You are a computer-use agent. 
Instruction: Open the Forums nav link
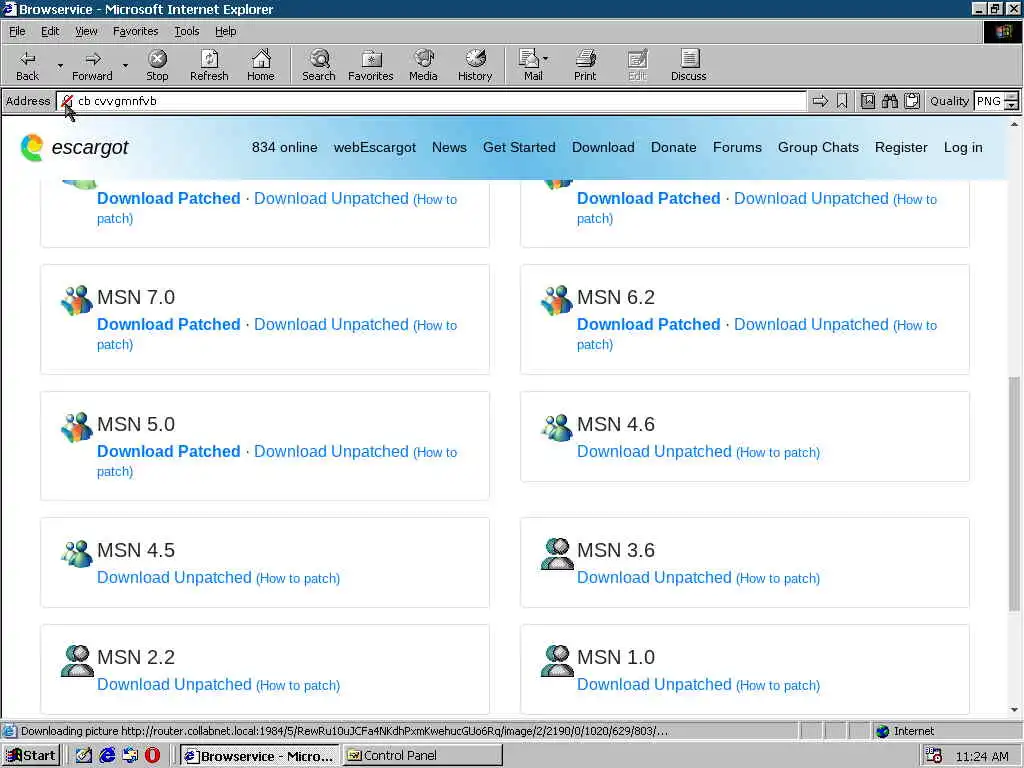click(737, 148)
